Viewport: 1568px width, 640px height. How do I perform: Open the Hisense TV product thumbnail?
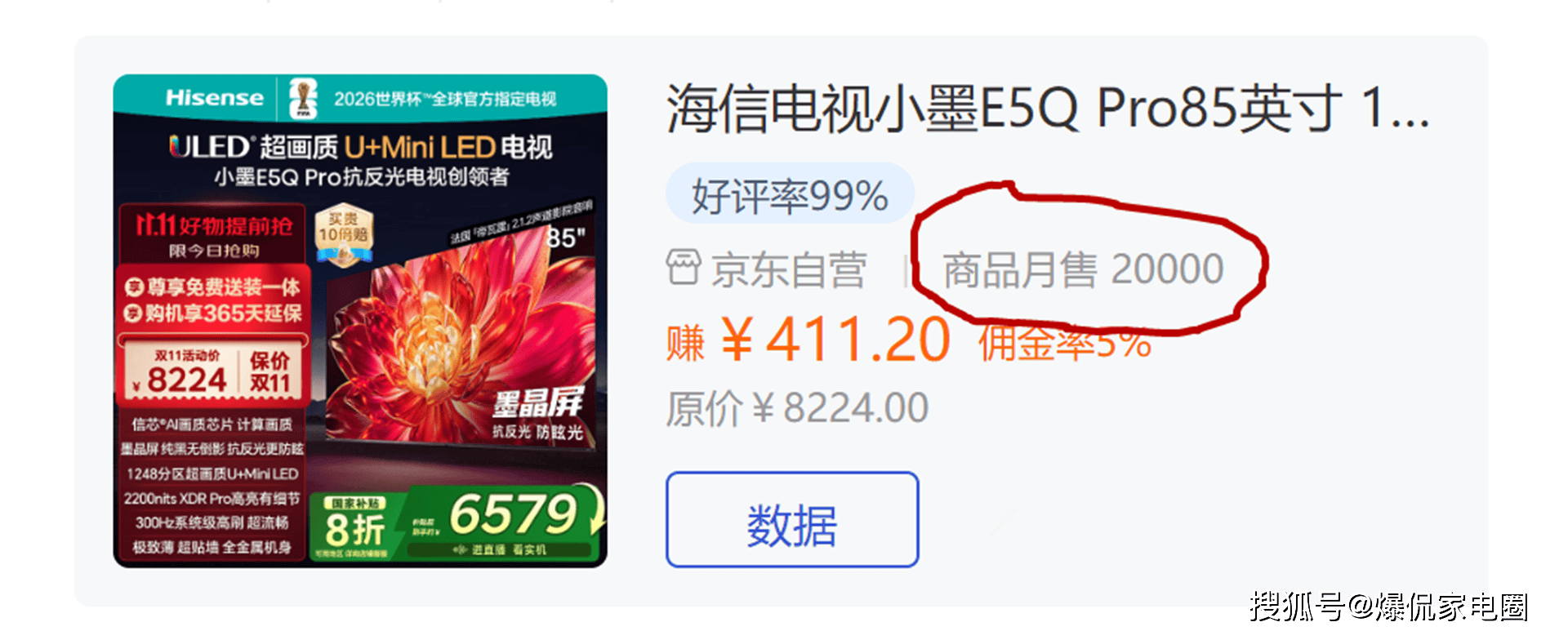point(360,321)
